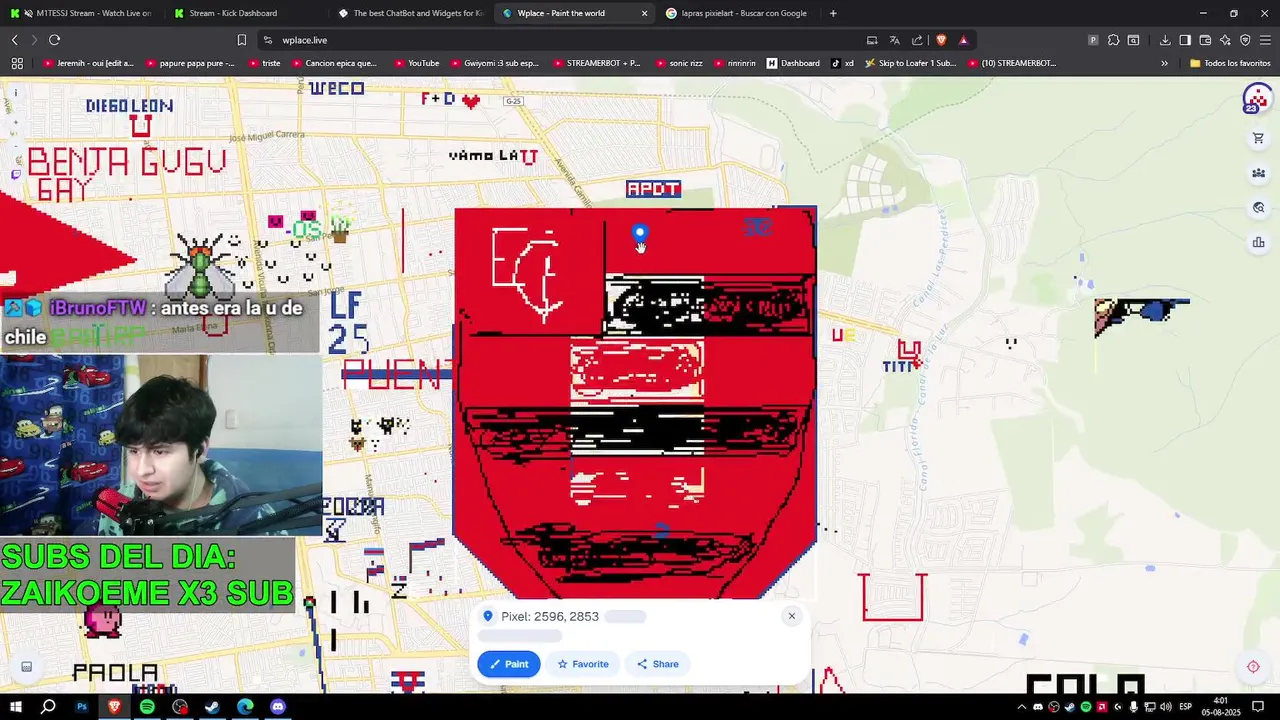Image resolution: width=1280 pixels, height=720 pixels.
Task: Open STREAMERBOT + P... bookmark
Action: point(597,63)
